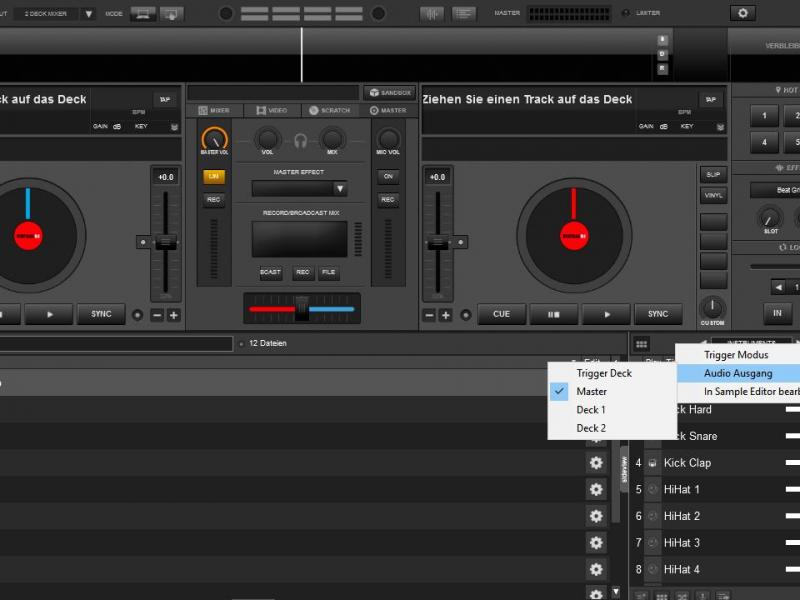800x600 pixels.
Task: Click the grid view icon above sampler list
Action: click(x=641, y=344)
